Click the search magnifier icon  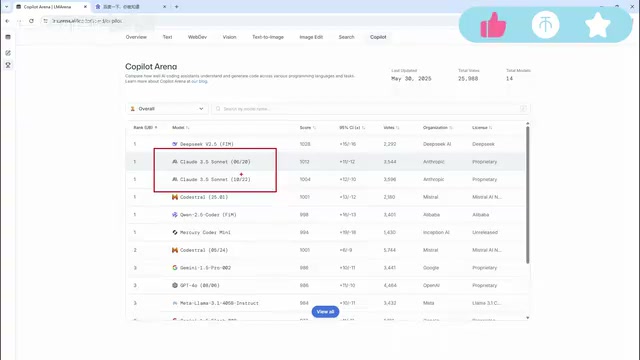[218, 109]
